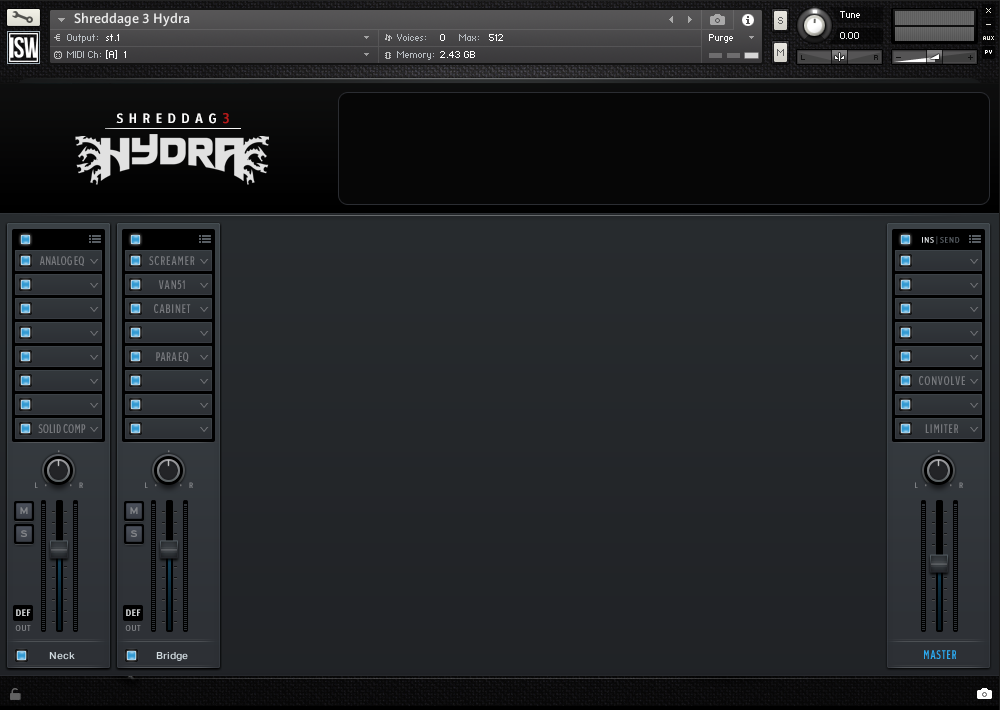Click the Tune knob
The width and height of the screenshot is (1000, 710).
814,25
